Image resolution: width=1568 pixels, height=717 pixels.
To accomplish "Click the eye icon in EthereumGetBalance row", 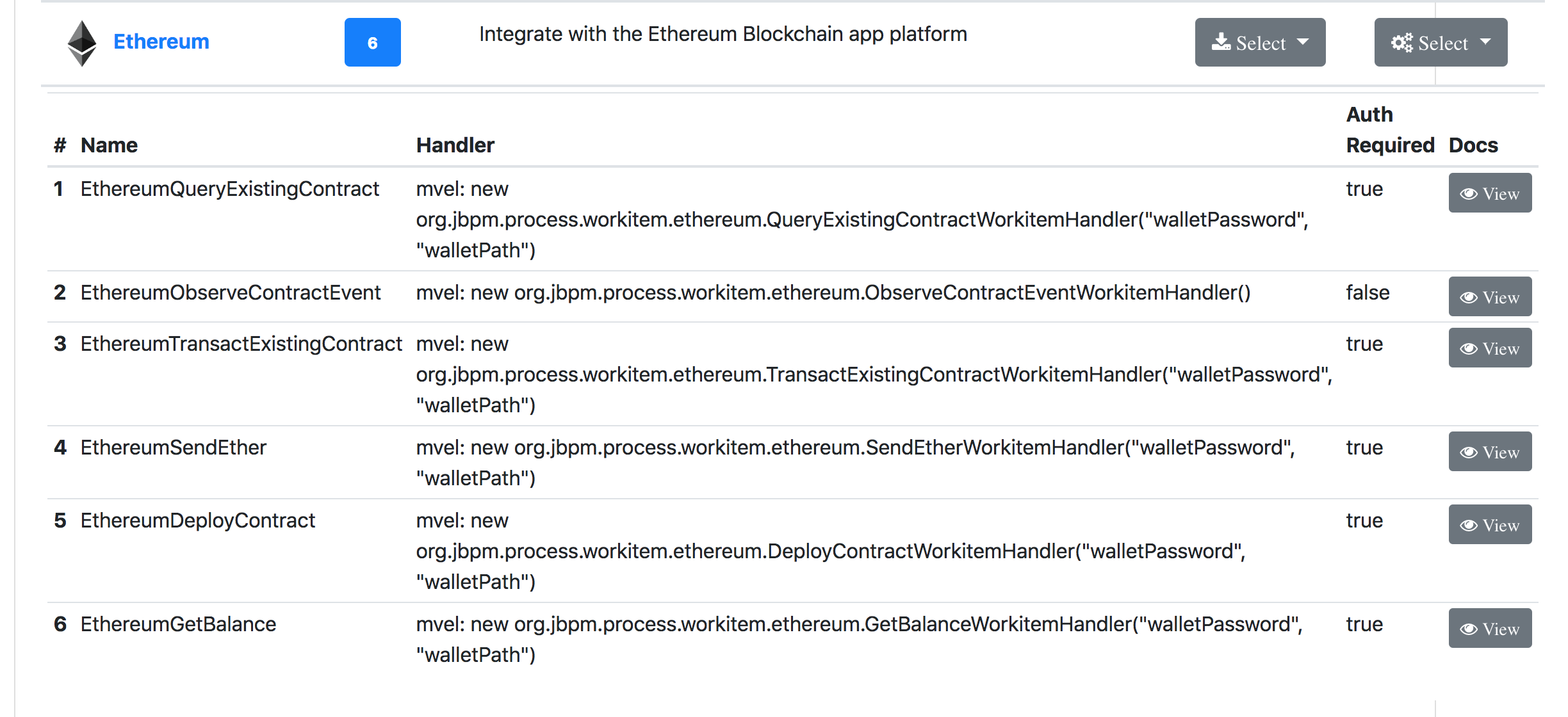I will (1469, 629).
